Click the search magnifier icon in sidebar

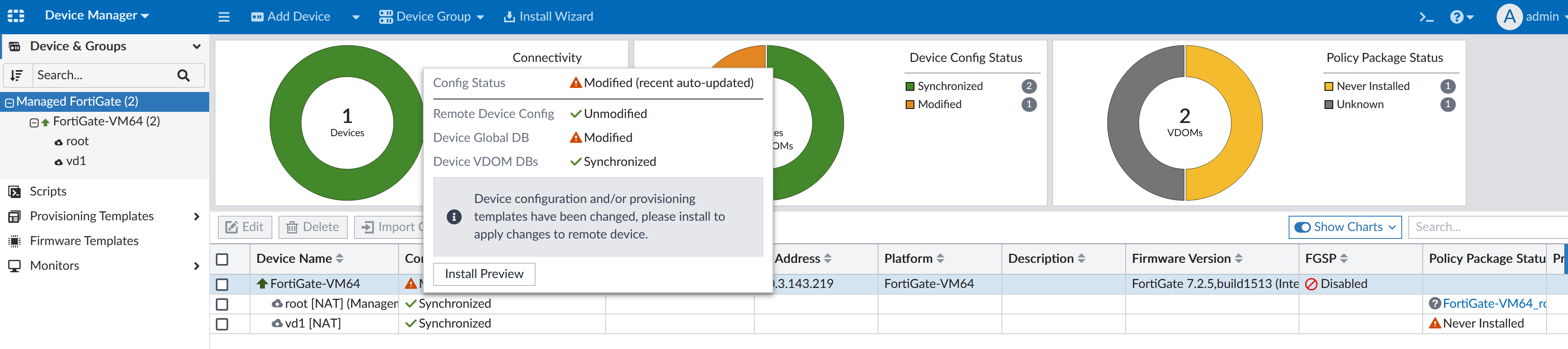(183, 75)
